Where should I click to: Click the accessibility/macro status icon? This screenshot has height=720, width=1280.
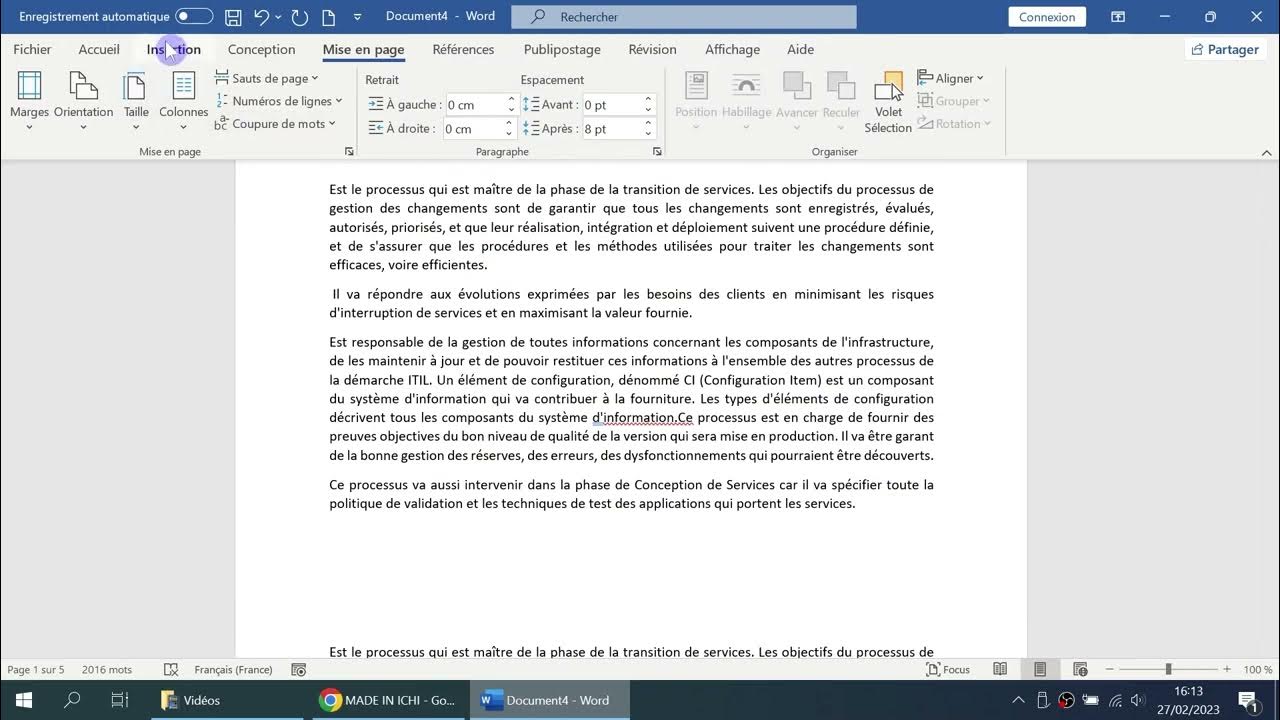[x=298, y=670]
